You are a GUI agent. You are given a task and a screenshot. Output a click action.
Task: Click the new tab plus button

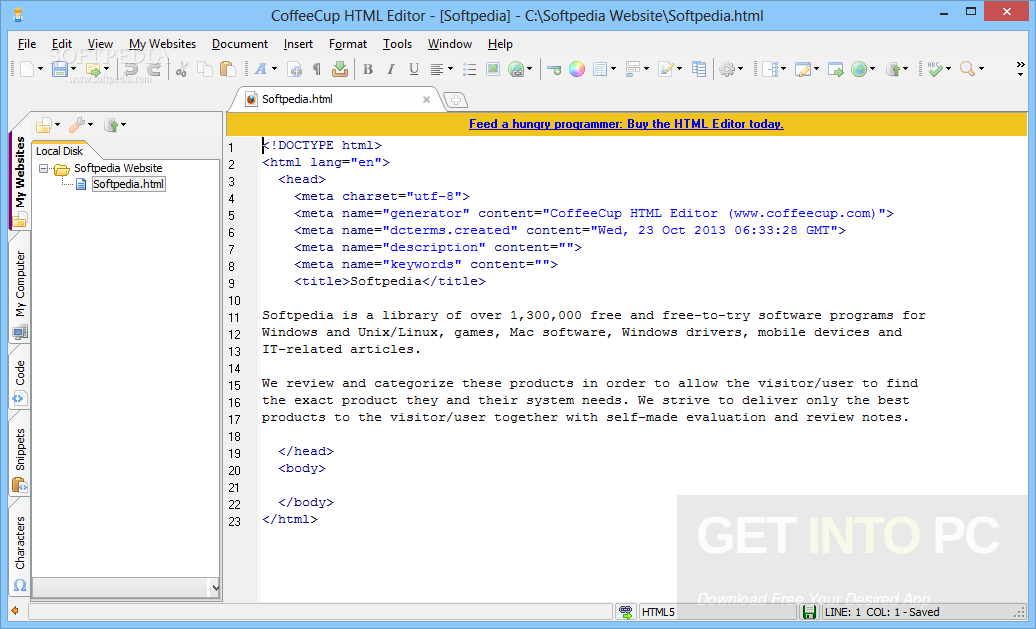coord(455,100)
